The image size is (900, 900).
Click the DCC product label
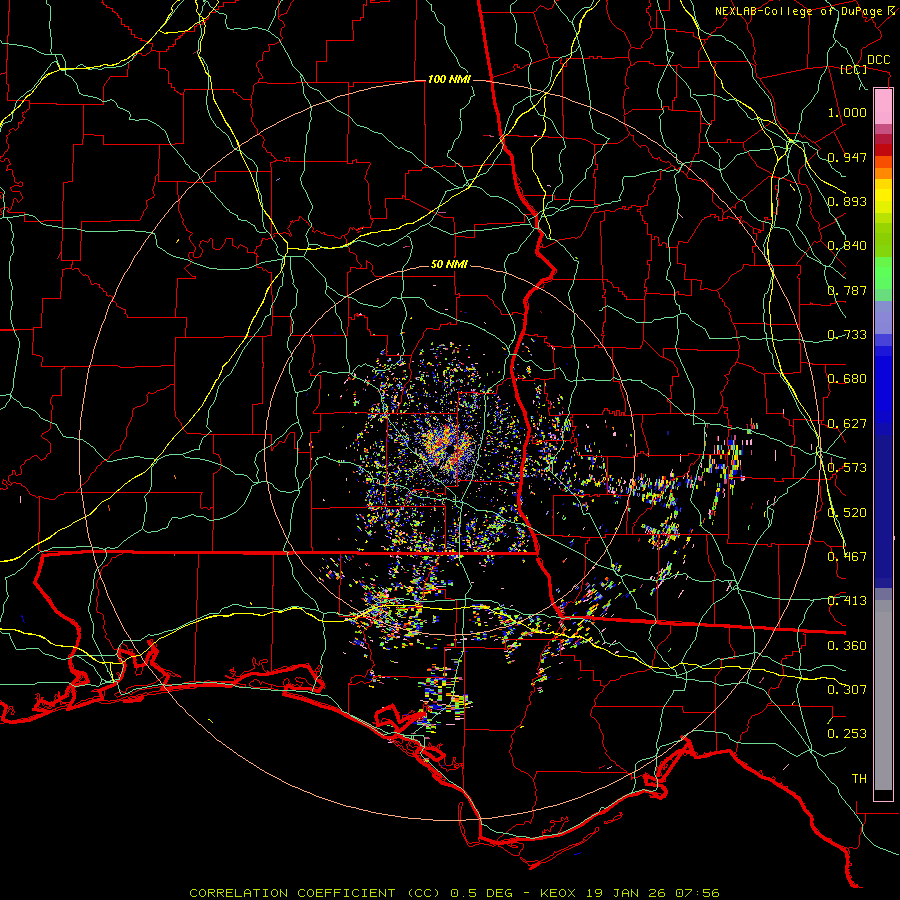coord(878,60)
